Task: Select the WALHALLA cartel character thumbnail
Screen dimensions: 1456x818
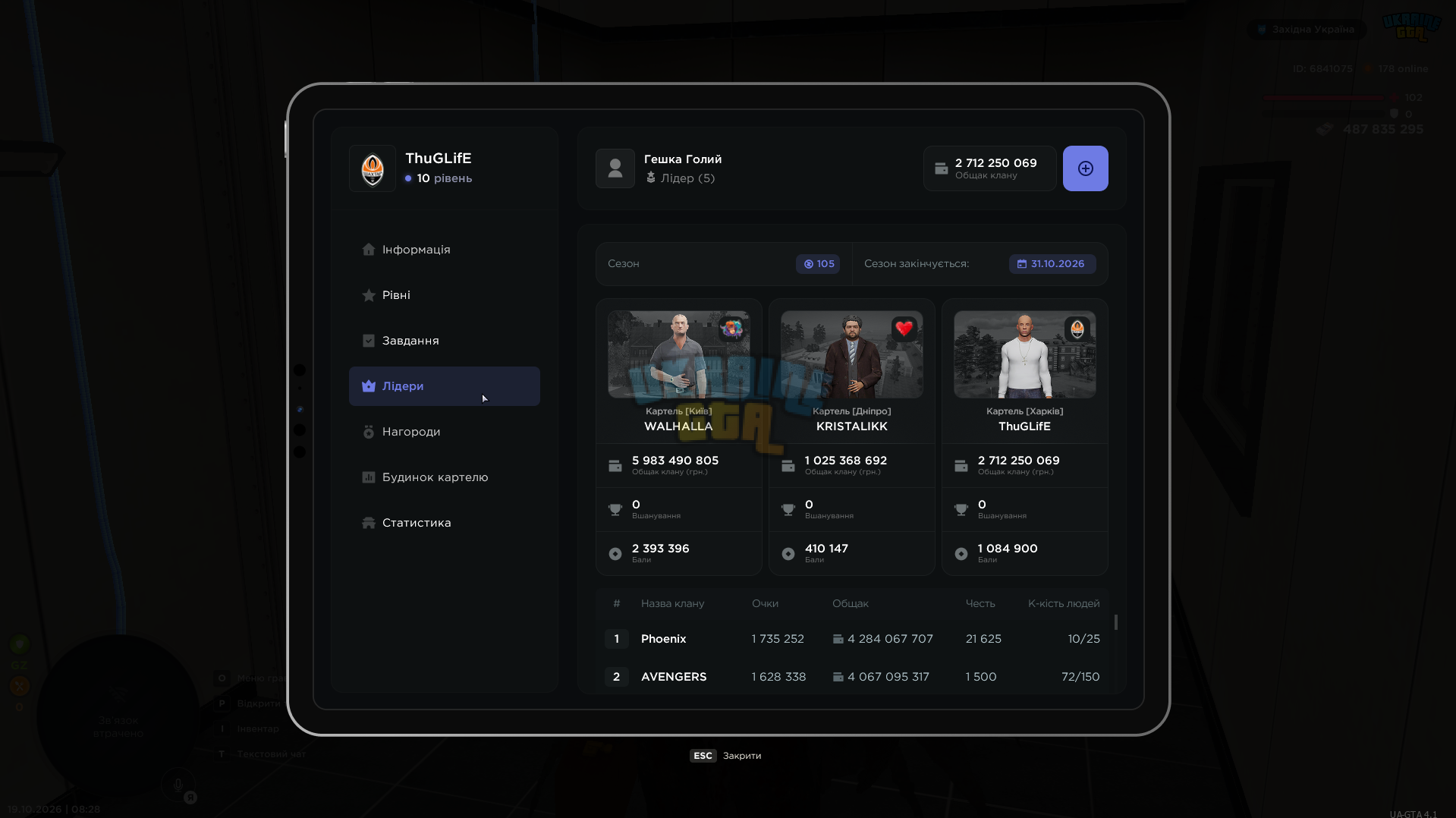Action: (678, 354)
